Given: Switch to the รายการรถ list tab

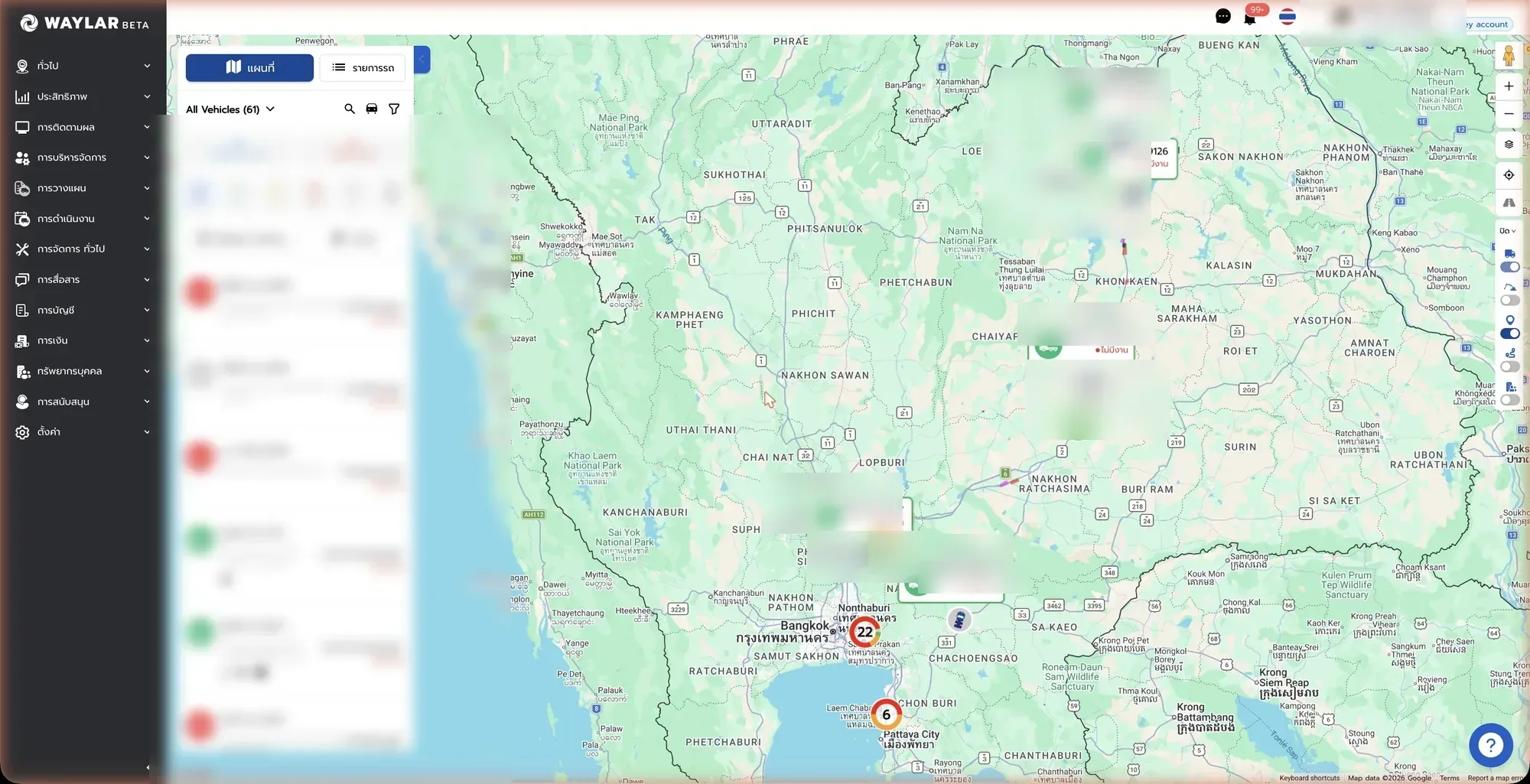Looking at the screenshot, I should point(363,67).
